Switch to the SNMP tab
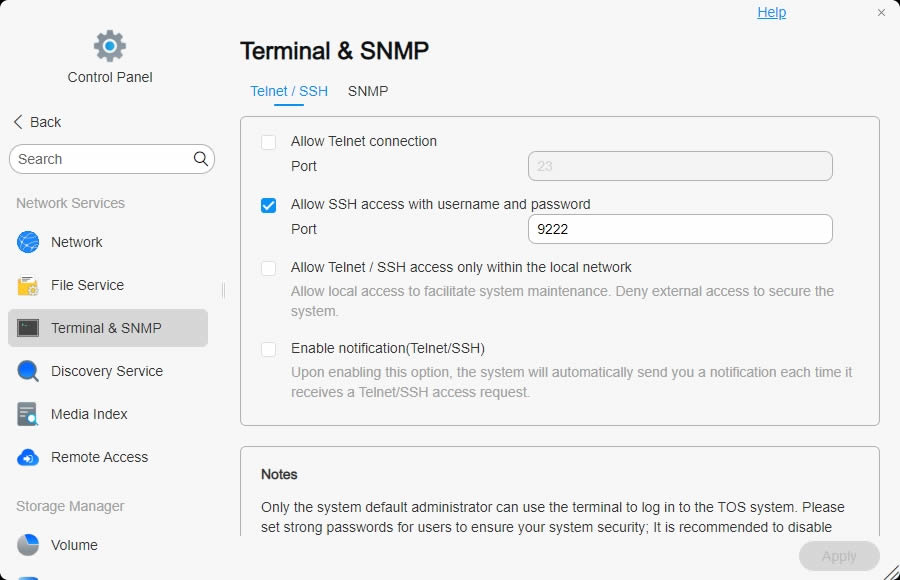 click(368, 91)
